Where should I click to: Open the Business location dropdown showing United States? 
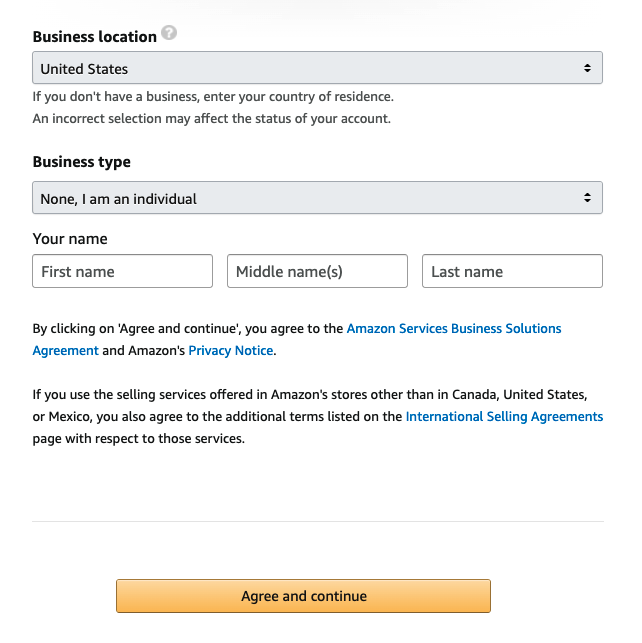coord(300,69)
